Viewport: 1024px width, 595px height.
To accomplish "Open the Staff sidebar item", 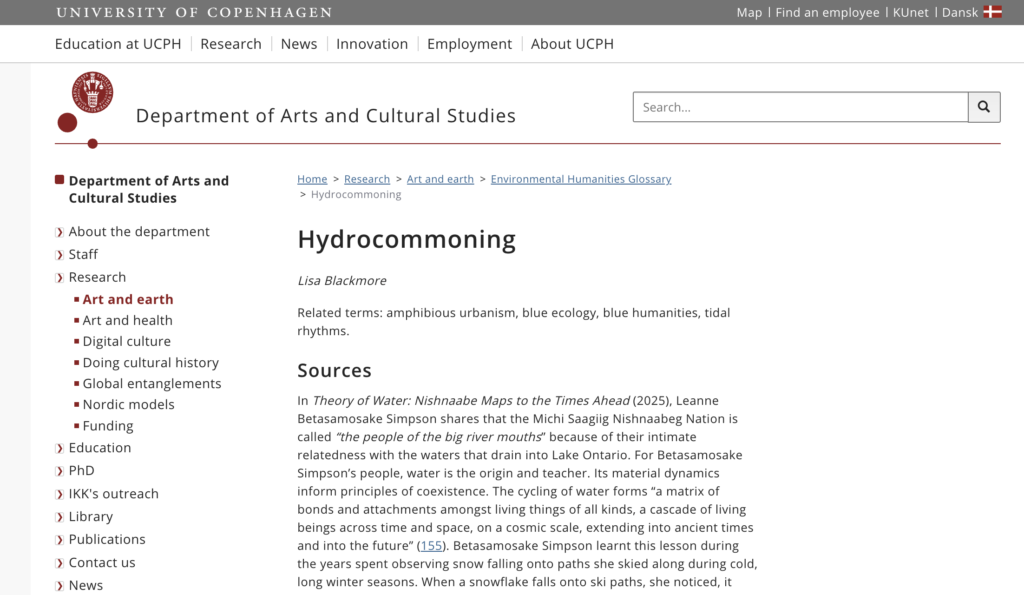I will [83, 254].
